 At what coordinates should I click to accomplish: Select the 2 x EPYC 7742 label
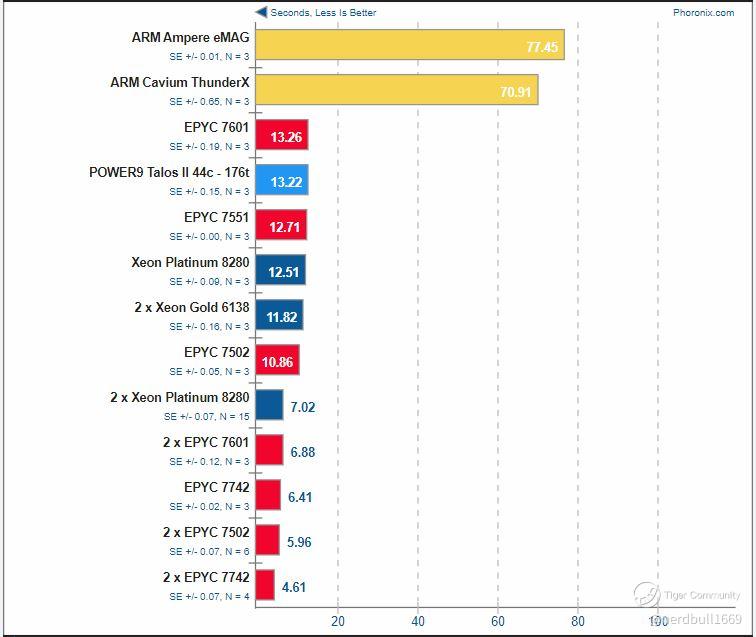pyautogui.click(x=206, y=577)
